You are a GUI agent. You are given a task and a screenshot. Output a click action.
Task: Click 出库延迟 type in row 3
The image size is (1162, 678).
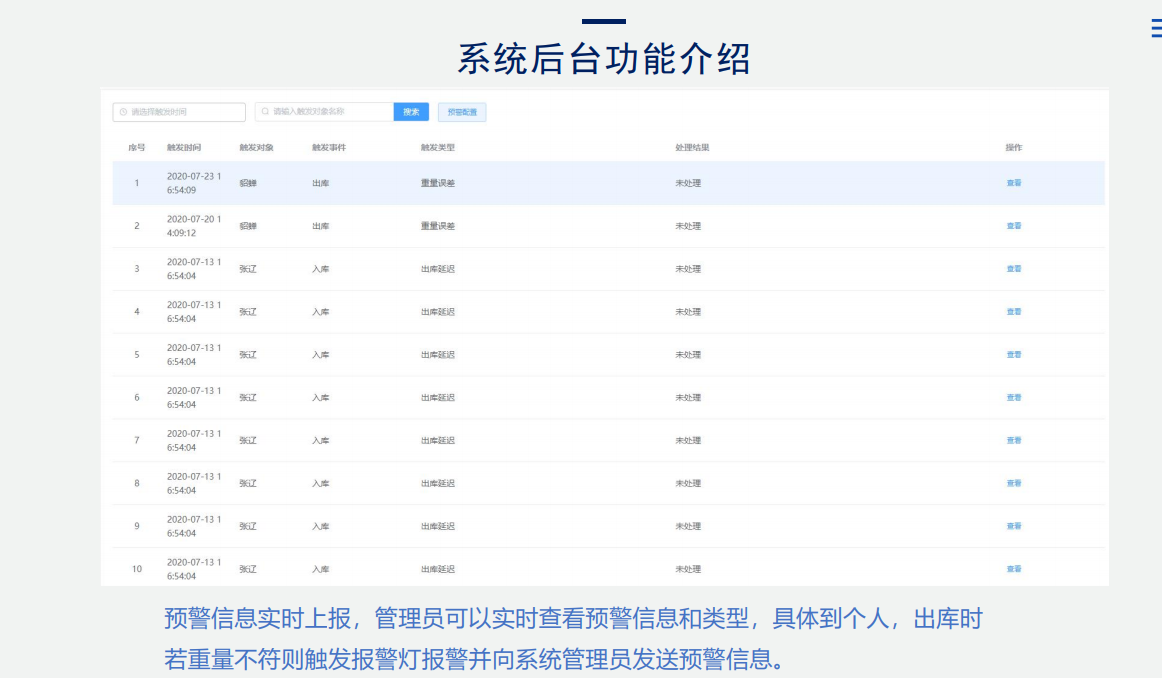point(438,269)
